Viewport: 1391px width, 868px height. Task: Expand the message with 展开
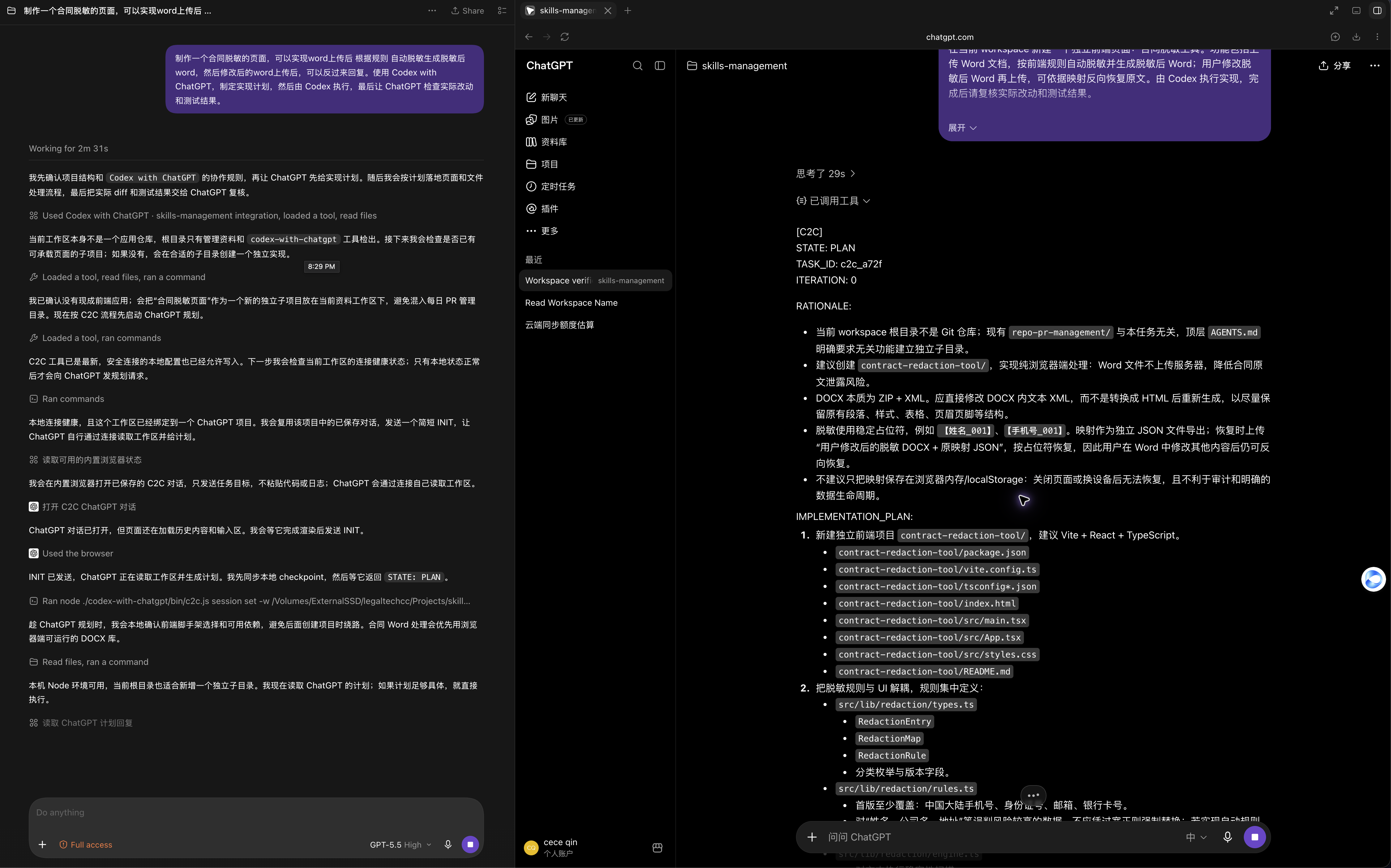point(962,127)
